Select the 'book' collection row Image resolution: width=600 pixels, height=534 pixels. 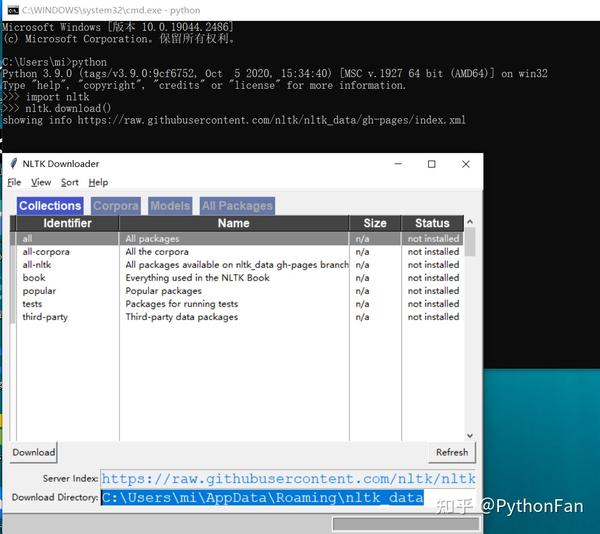239,278
